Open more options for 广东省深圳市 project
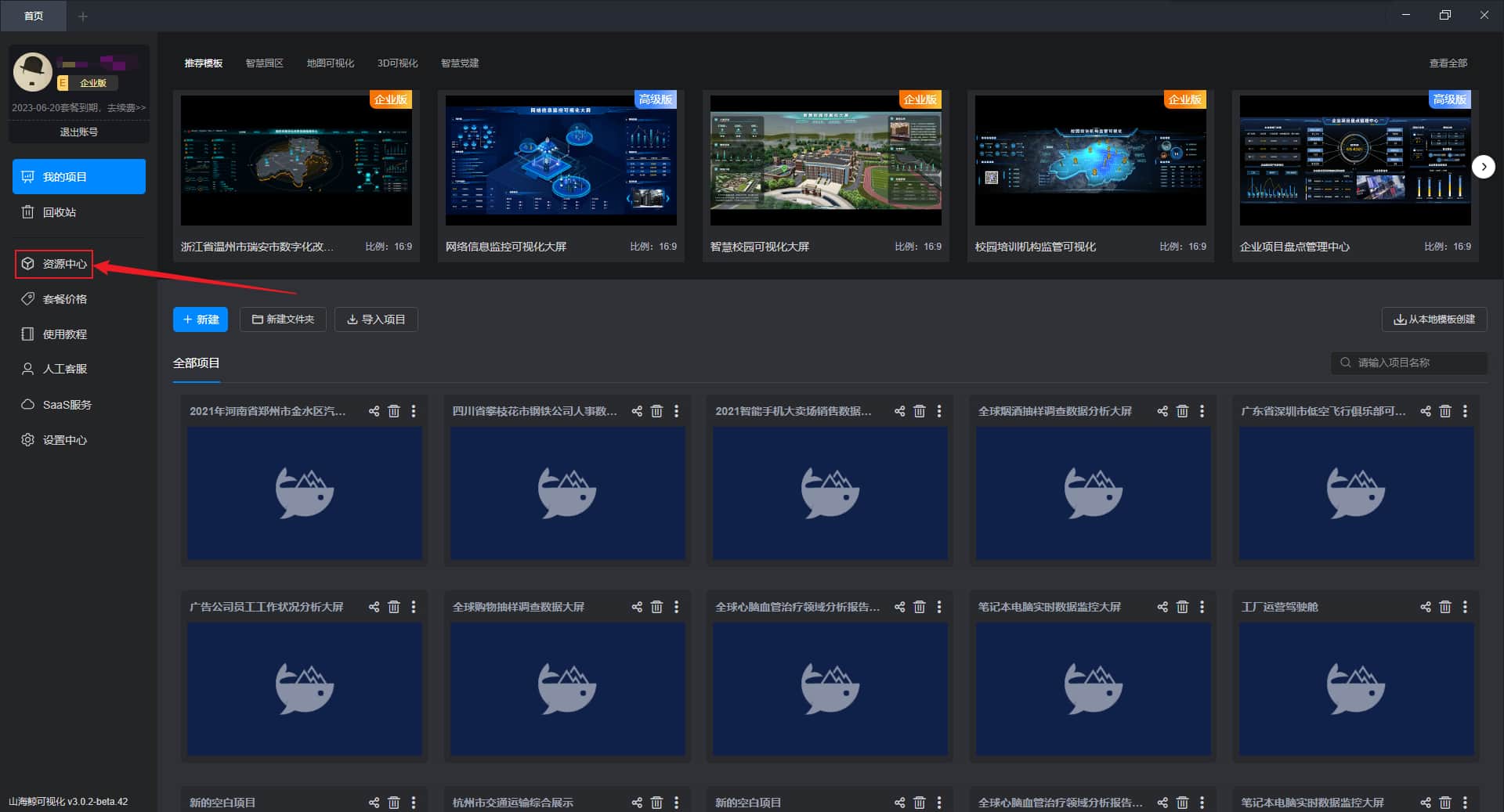 click(1465, 411)
